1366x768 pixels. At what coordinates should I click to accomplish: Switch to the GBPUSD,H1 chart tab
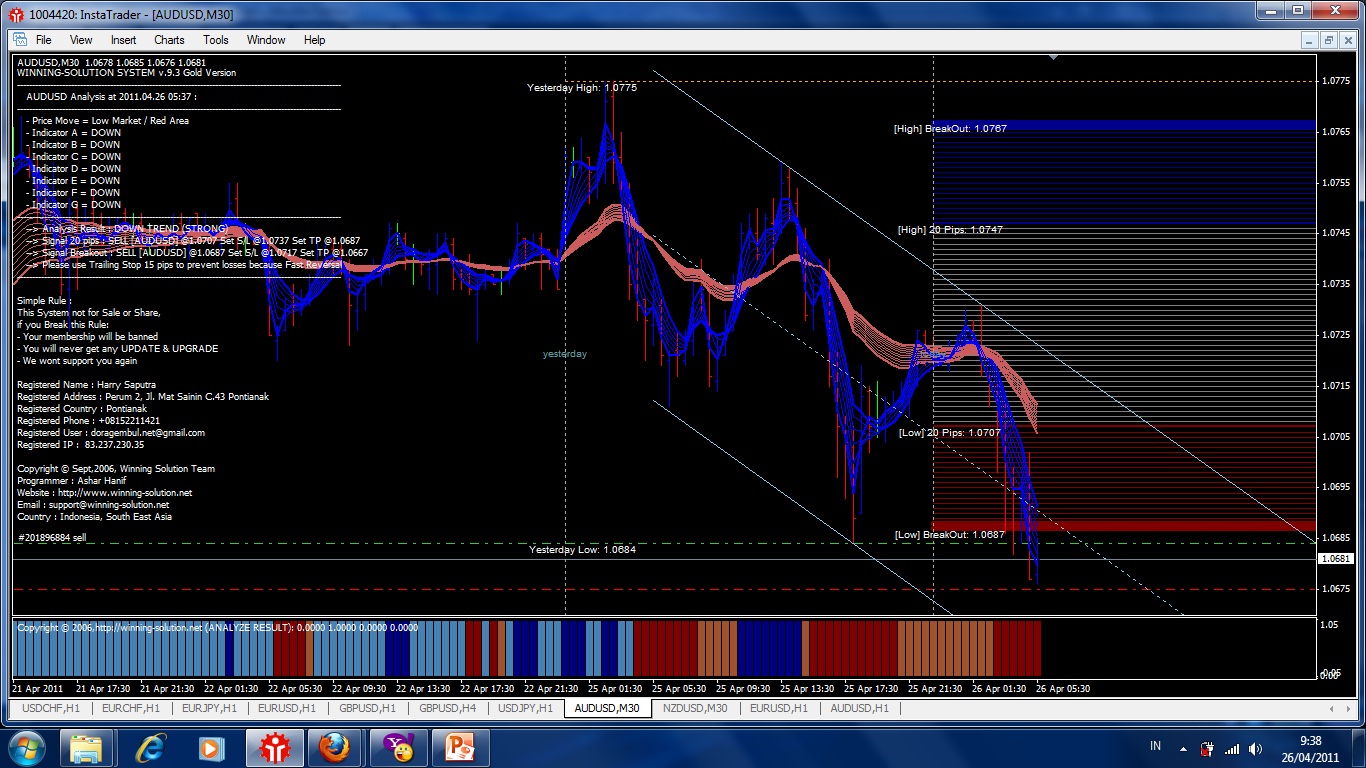367,708
